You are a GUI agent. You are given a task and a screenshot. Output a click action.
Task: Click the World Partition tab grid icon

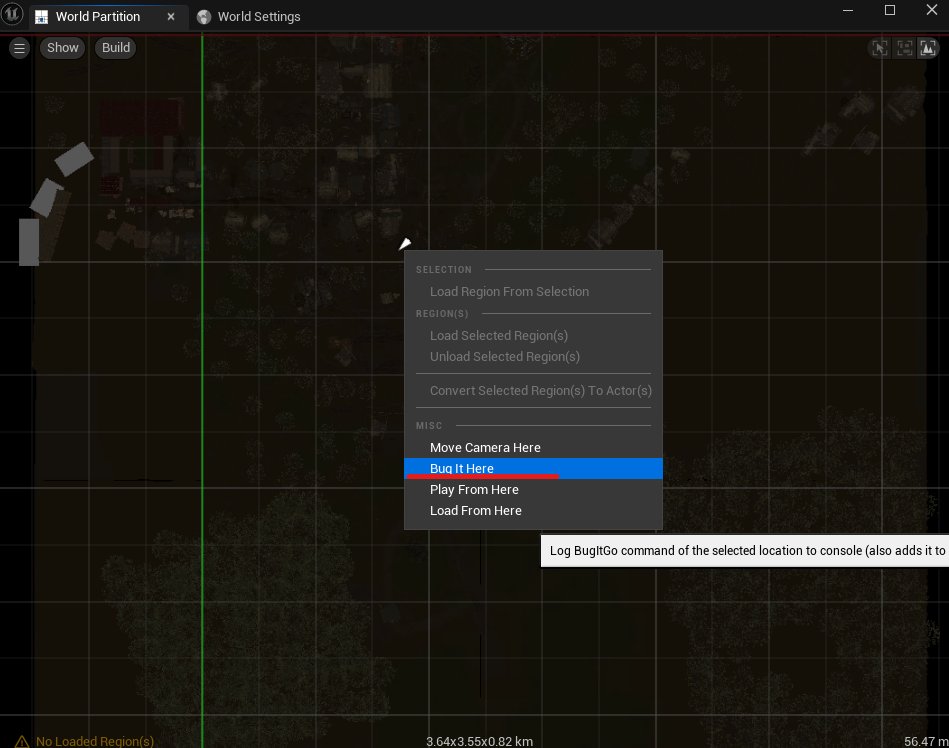point(41,17)
